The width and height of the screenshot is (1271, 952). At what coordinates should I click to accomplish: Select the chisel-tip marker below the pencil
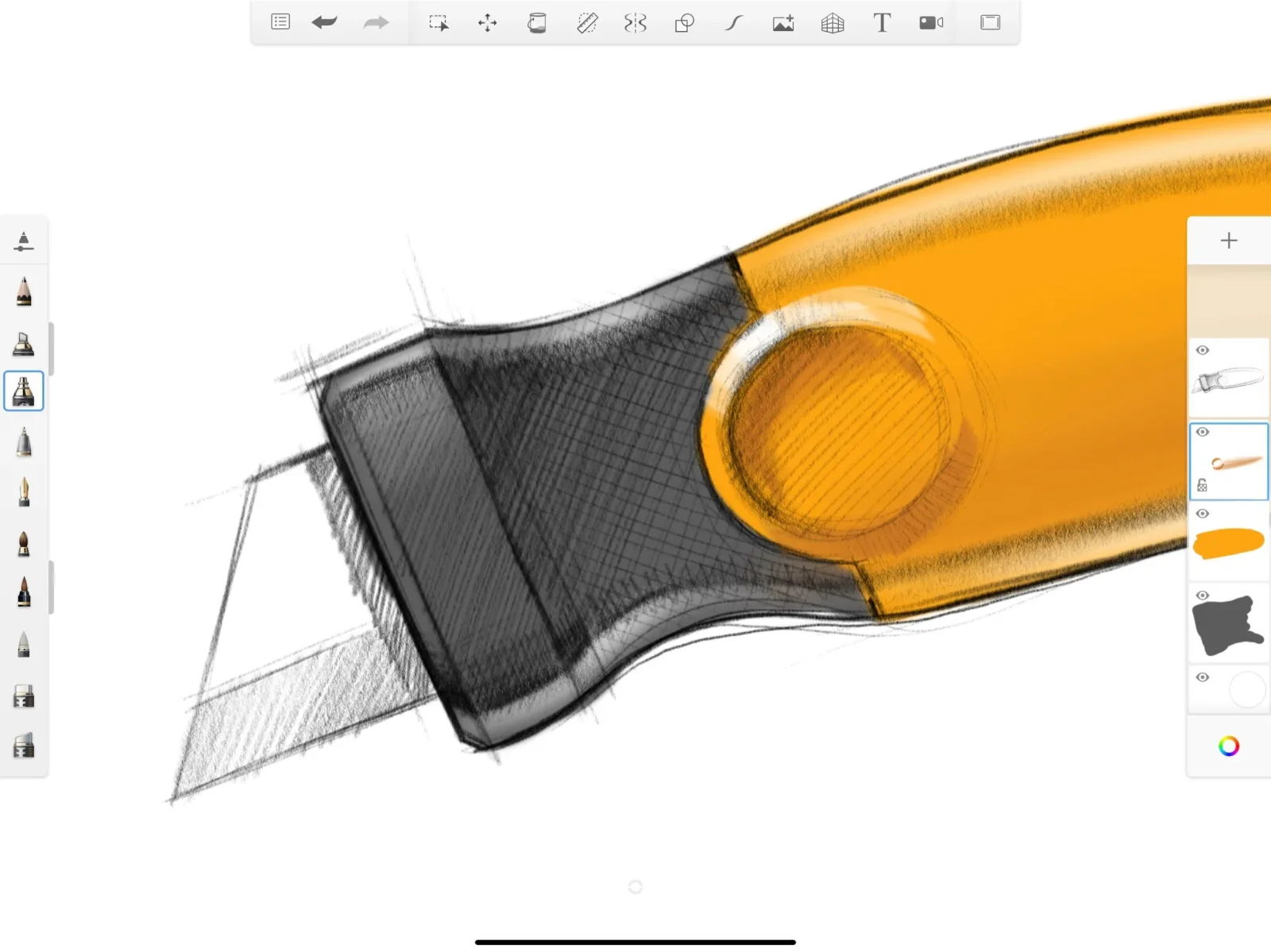(x=24, y=344)
